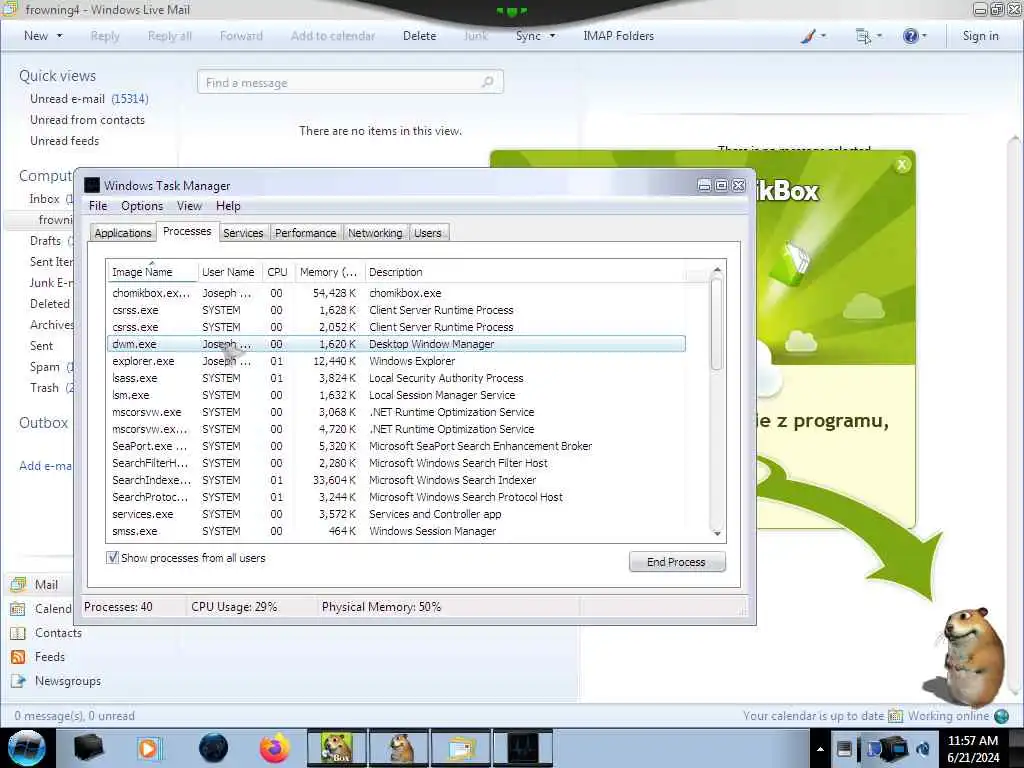Open the Task Manager File menu
Viewport: 1024px width, 768px height.
(x=98, y=206)
